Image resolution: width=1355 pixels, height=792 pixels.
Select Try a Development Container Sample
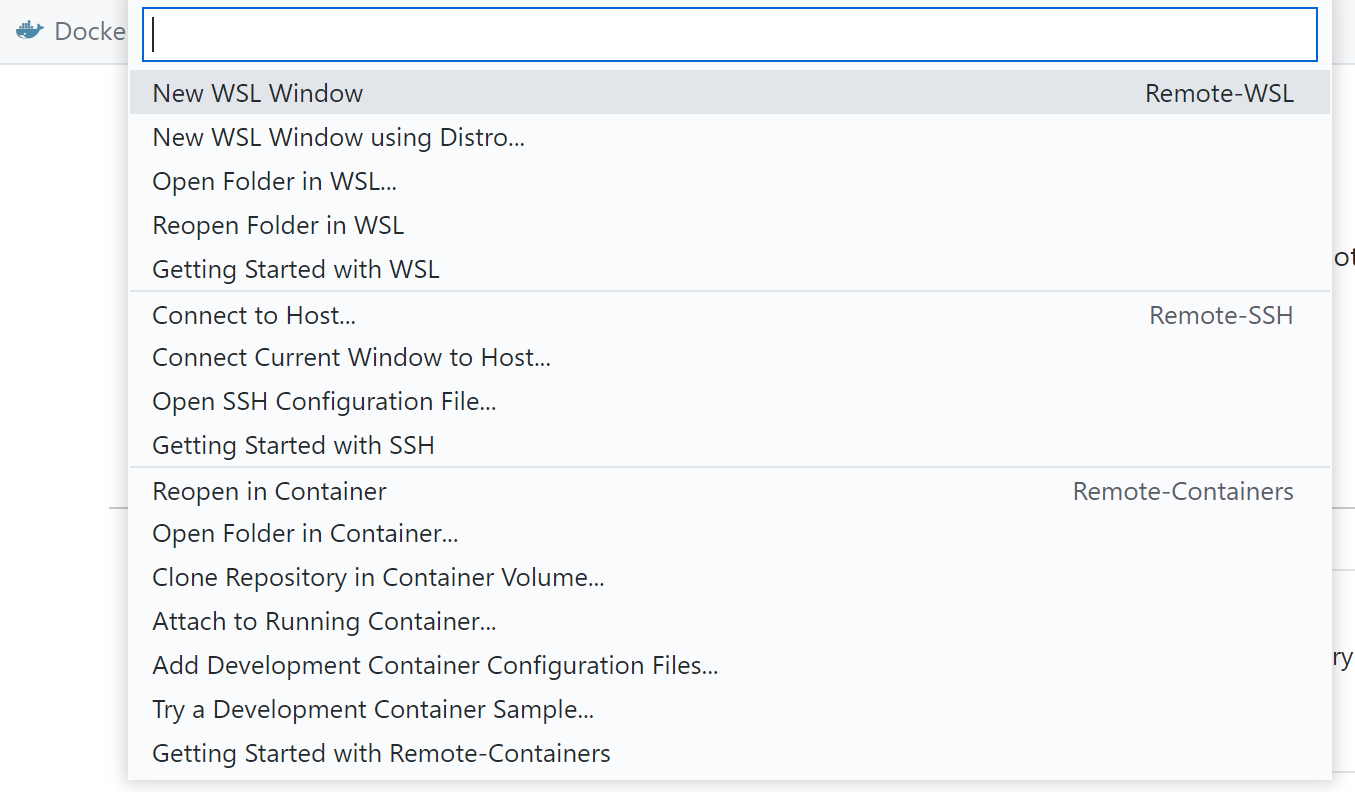pos(730,709)
